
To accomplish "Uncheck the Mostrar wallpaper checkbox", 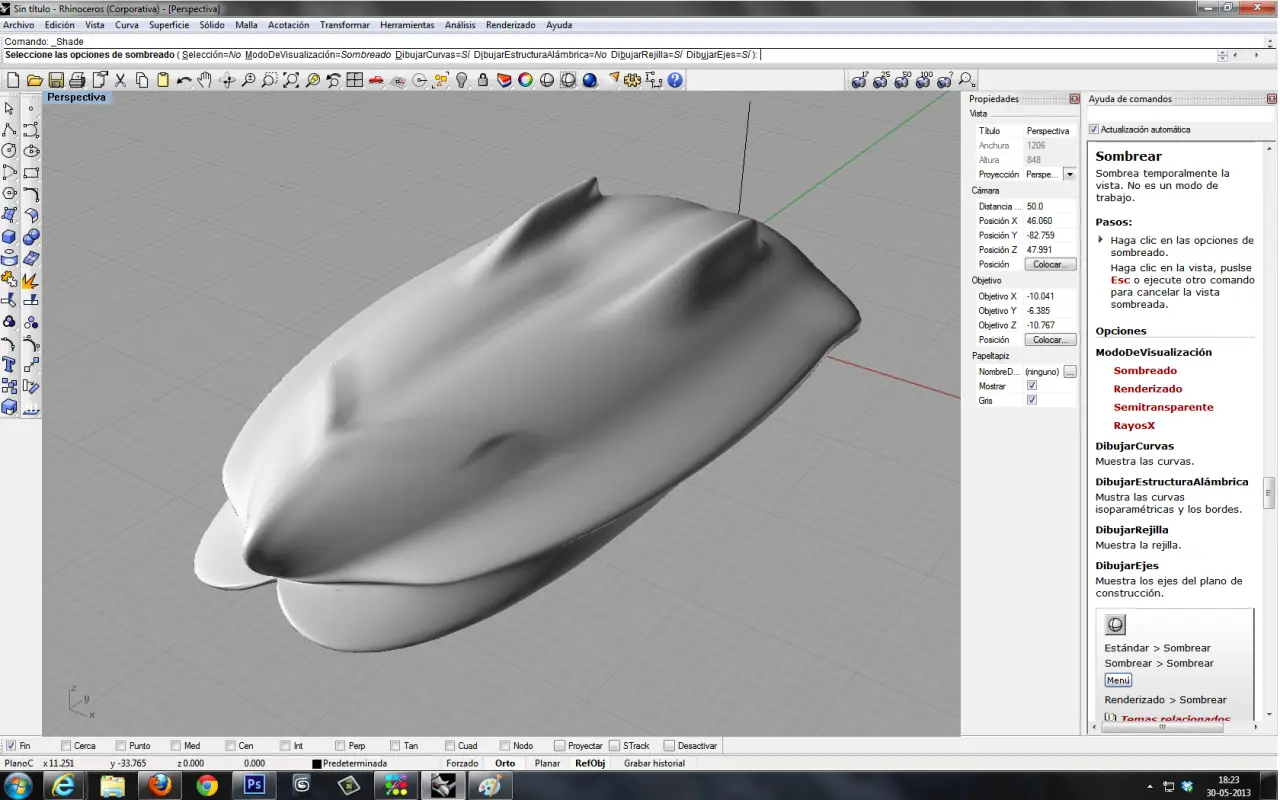I will click(x=1032, y=385).
